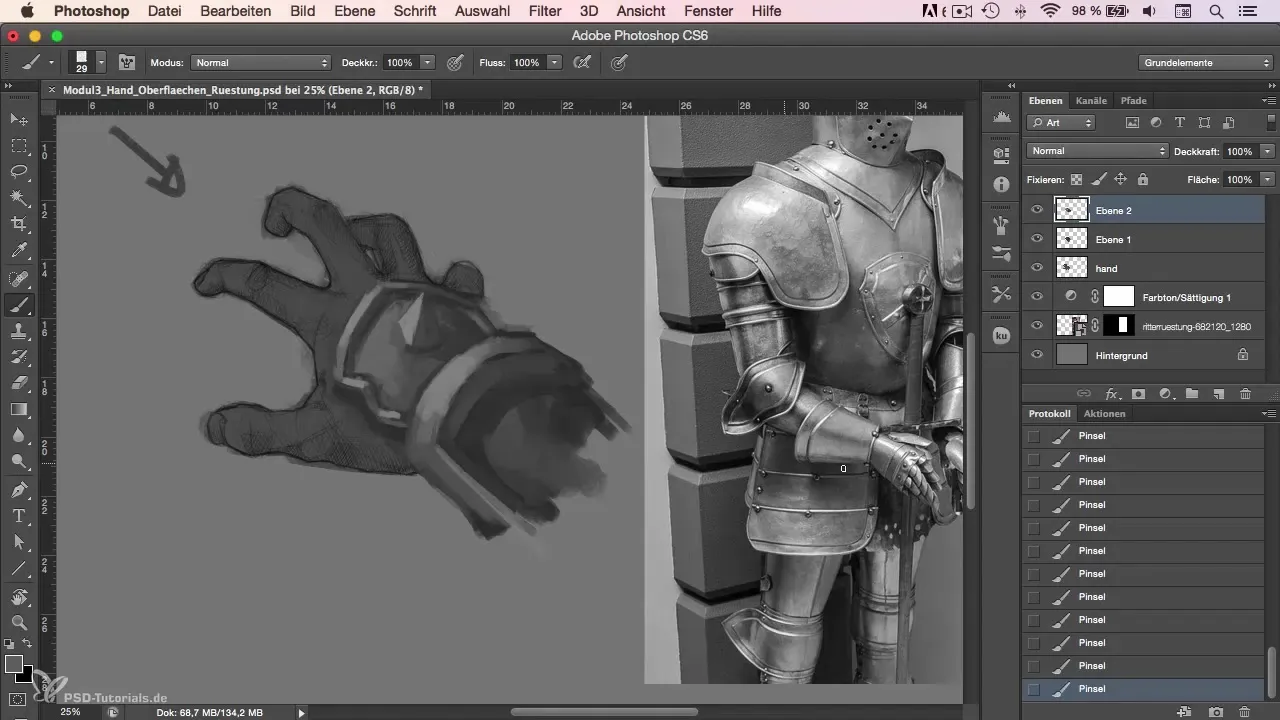The height and width of the screenshot is (720, 1280).
Task: Select the Line tool
Action: coord(18,569)
